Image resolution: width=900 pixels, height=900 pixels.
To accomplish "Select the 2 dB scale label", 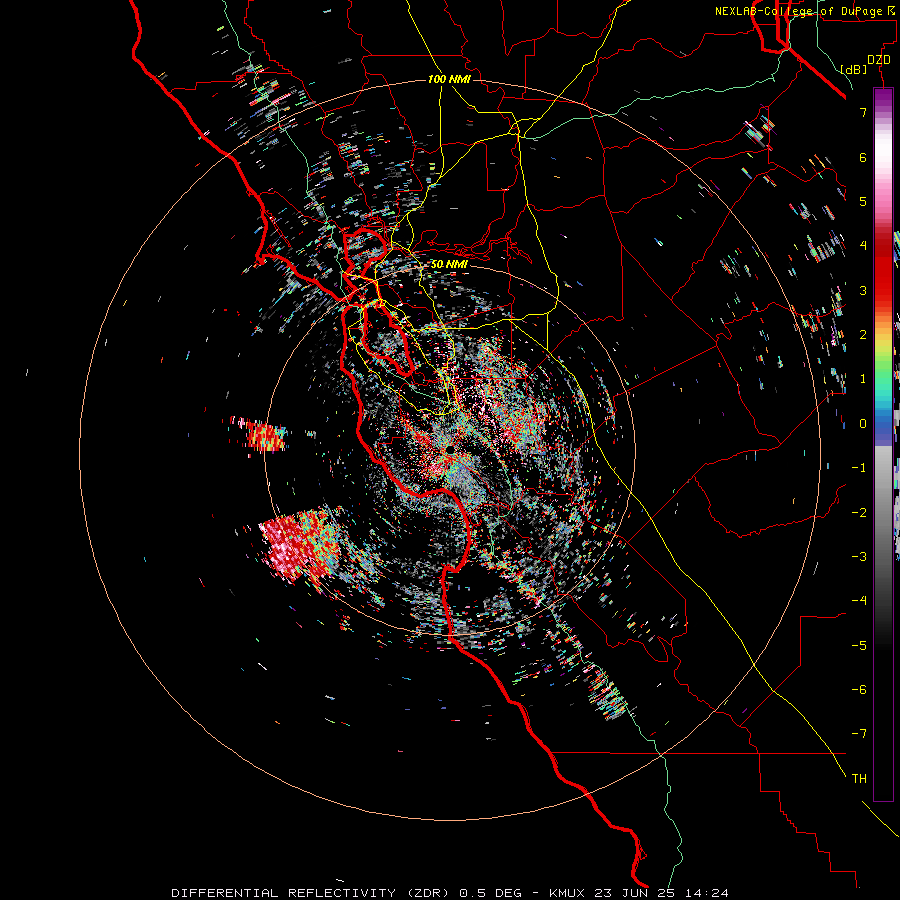I will click(x=863, y=335).
